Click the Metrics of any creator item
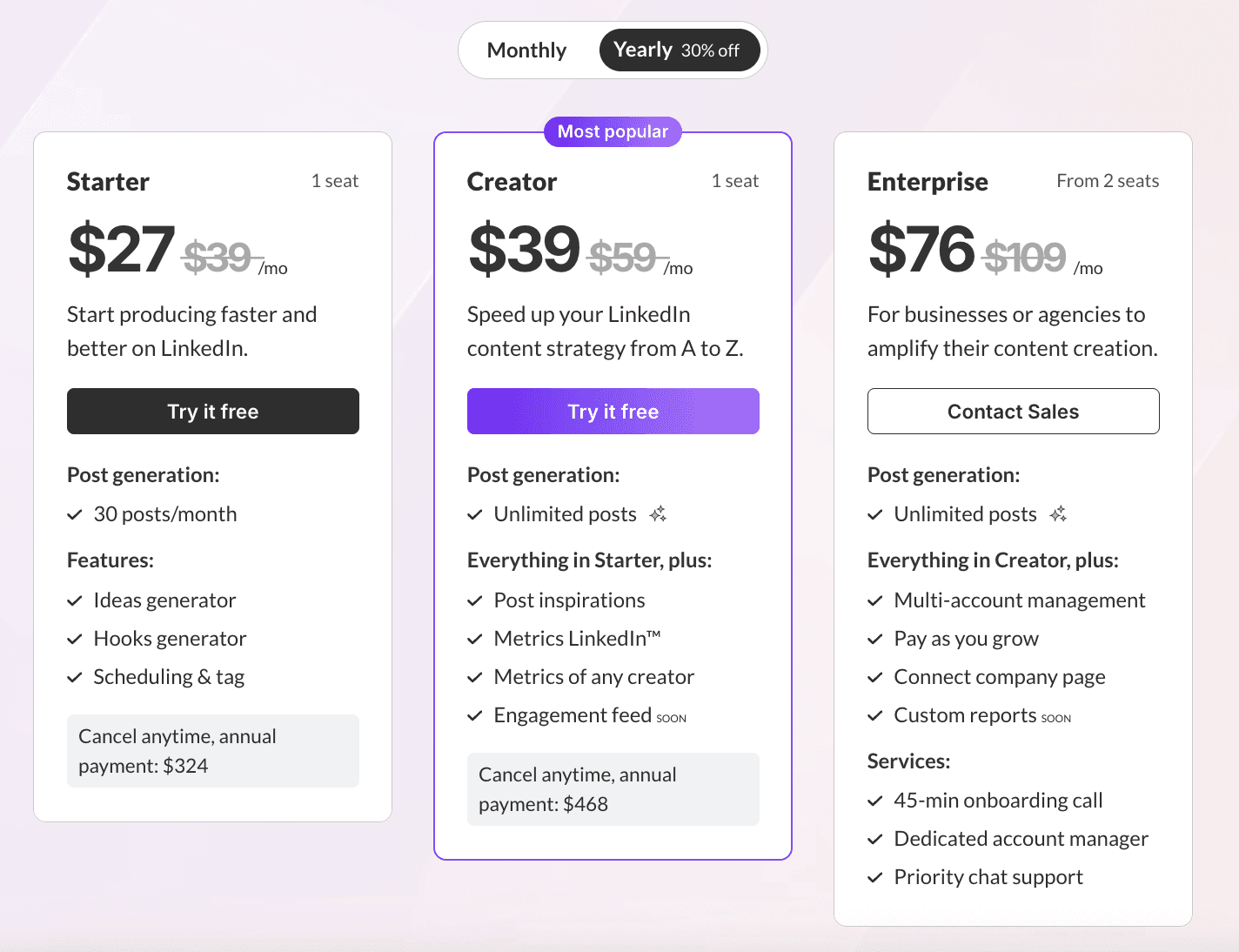Viewport: 1239px width, 952px height. 593,677
